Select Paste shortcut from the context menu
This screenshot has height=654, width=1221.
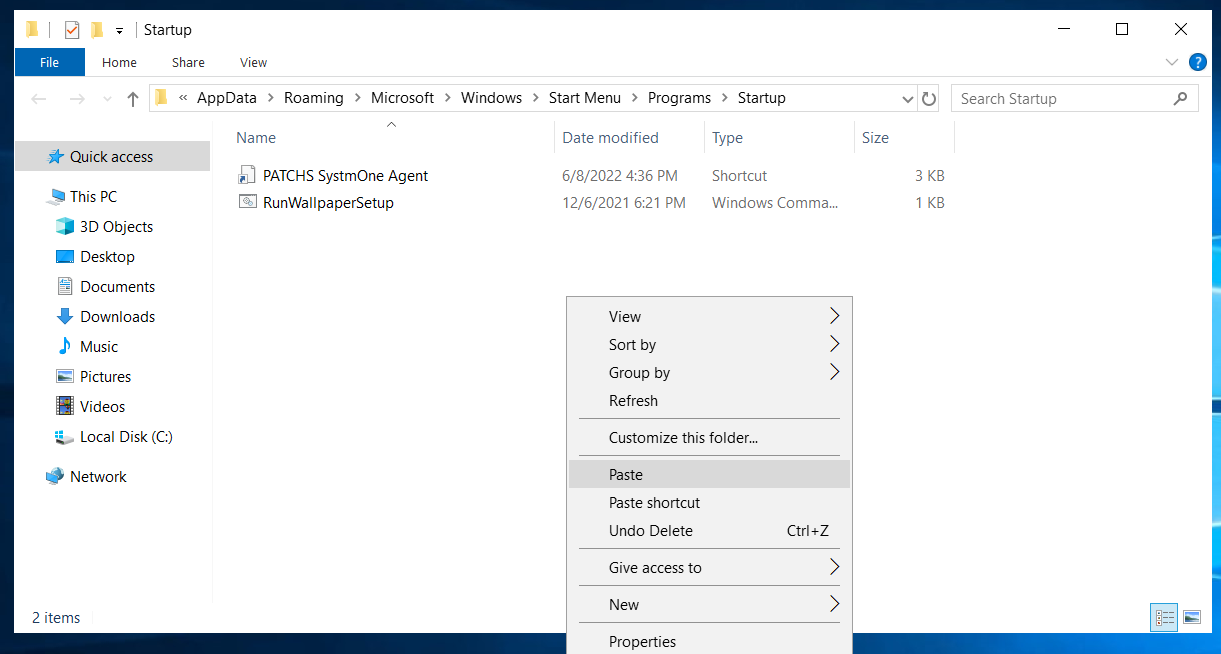pyautogui.click(x=654, y=502)
